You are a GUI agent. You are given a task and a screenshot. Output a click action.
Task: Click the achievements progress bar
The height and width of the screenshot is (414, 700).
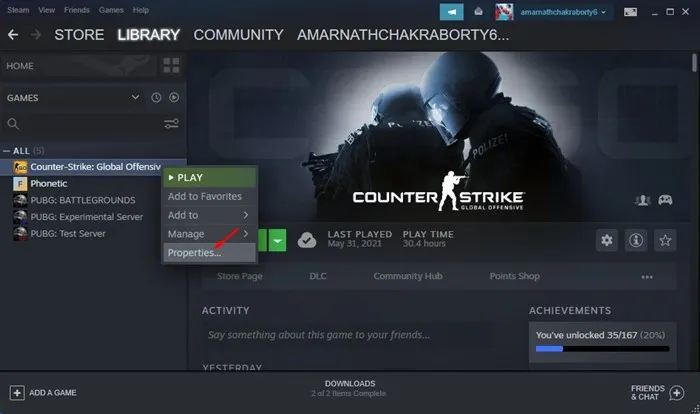pyautogui.click(x=603, y=349)
